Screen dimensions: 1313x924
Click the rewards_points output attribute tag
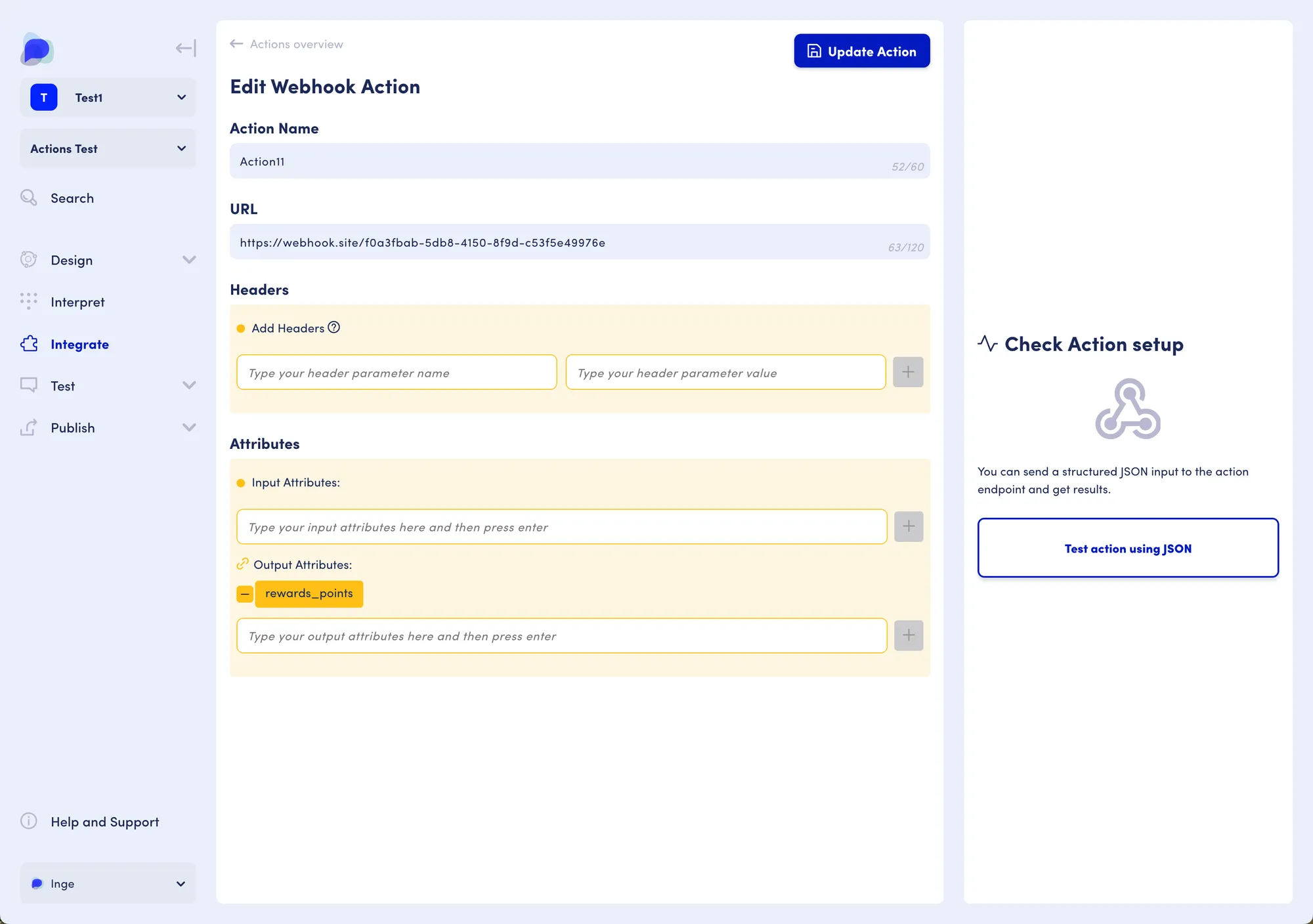click(309, 594)
